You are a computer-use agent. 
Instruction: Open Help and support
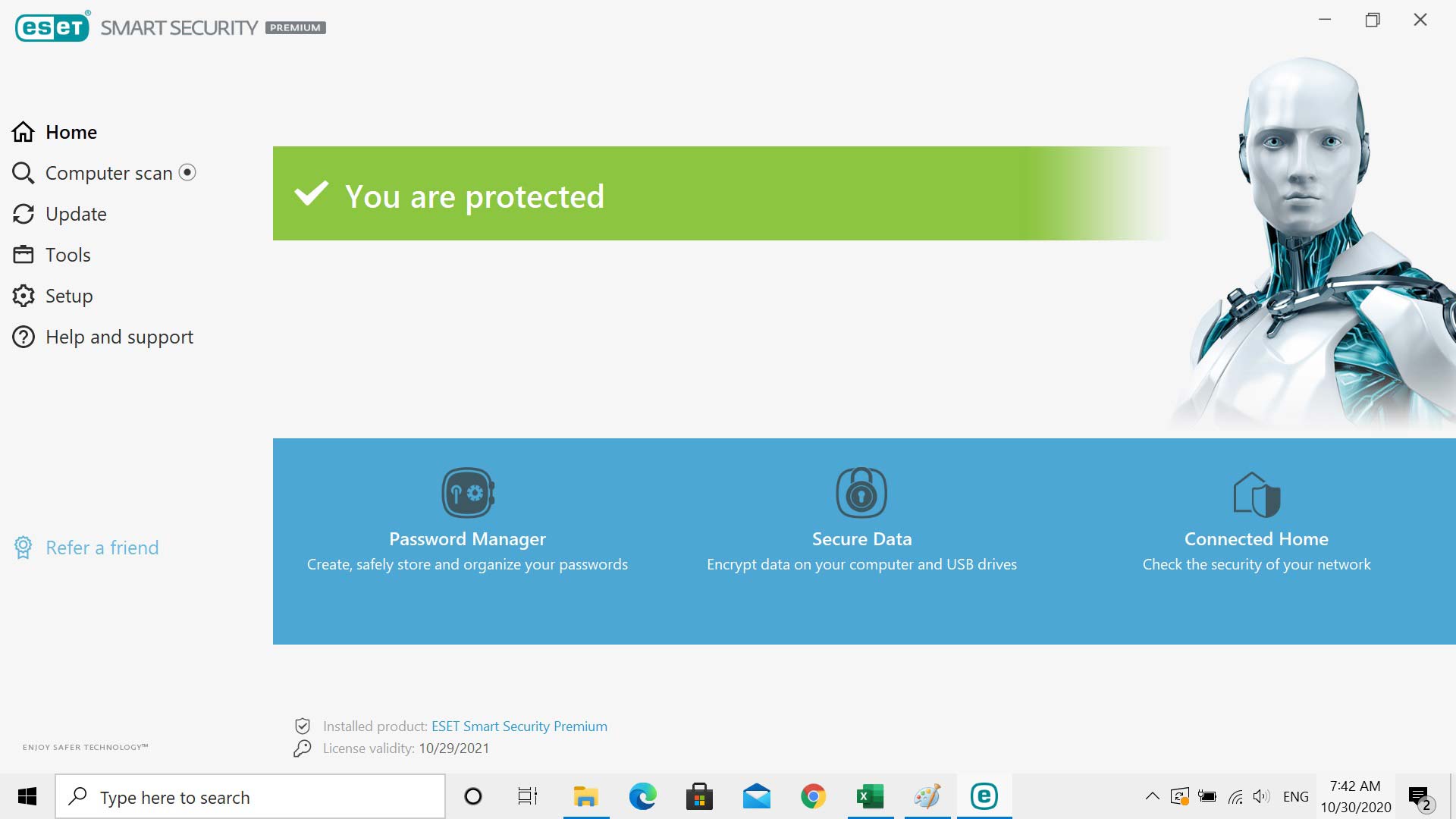click(x=119, y=337)
